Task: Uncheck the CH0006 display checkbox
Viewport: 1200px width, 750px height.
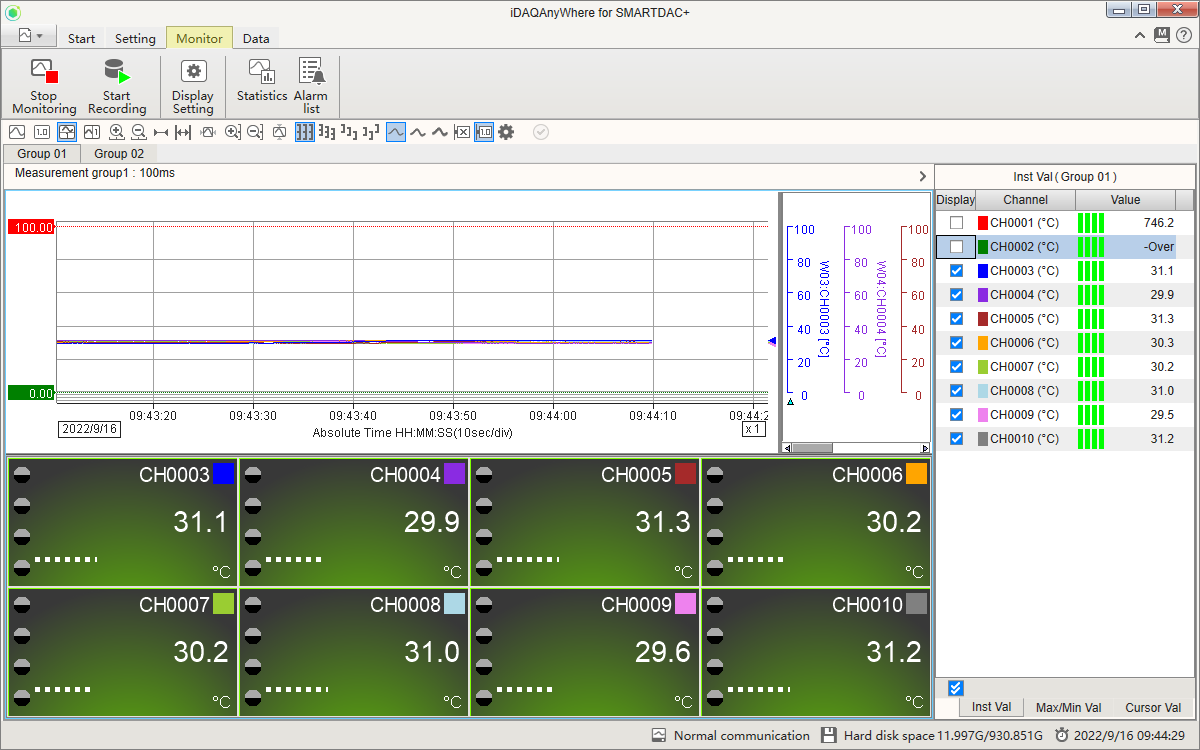Action: pos(956,343)
